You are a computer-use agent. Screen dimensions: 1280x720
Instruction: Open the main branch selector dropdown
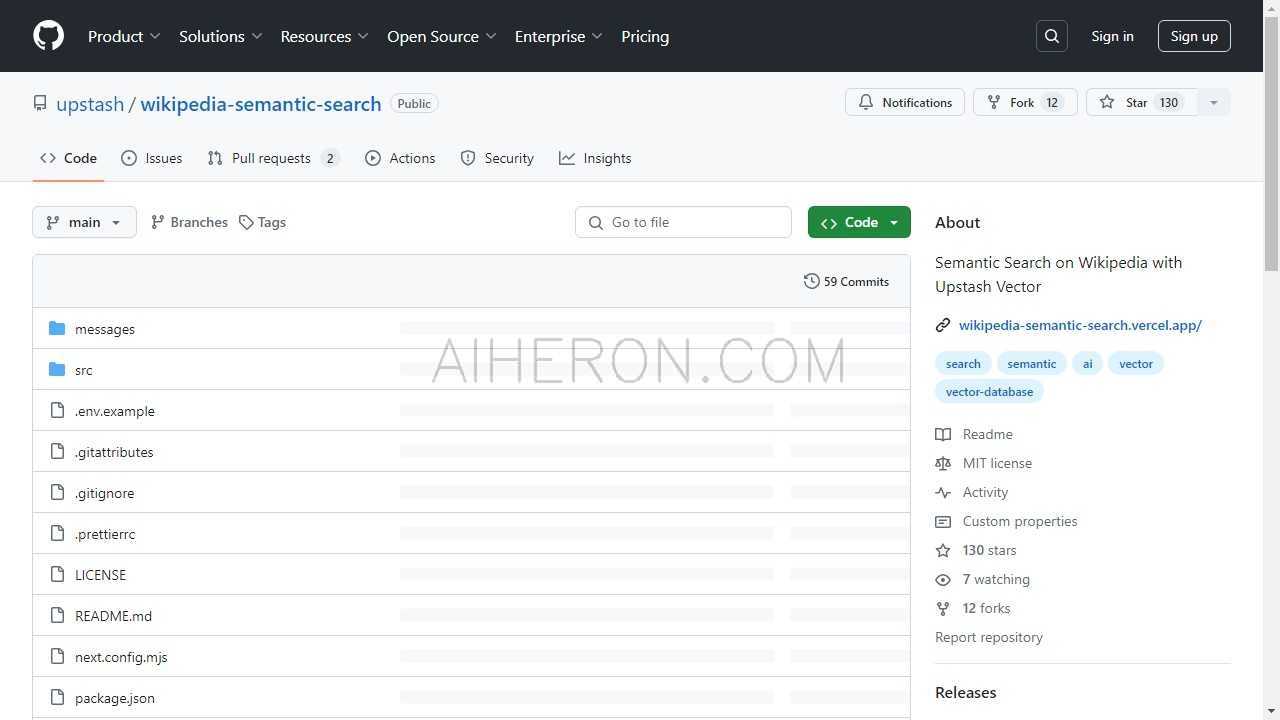tap(84, 222)
